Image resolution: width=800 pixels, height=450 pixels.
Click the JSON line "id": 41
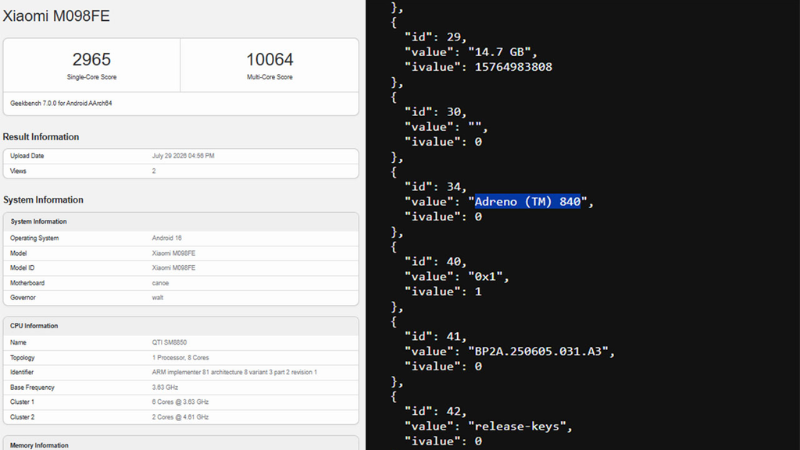(436, 336)
